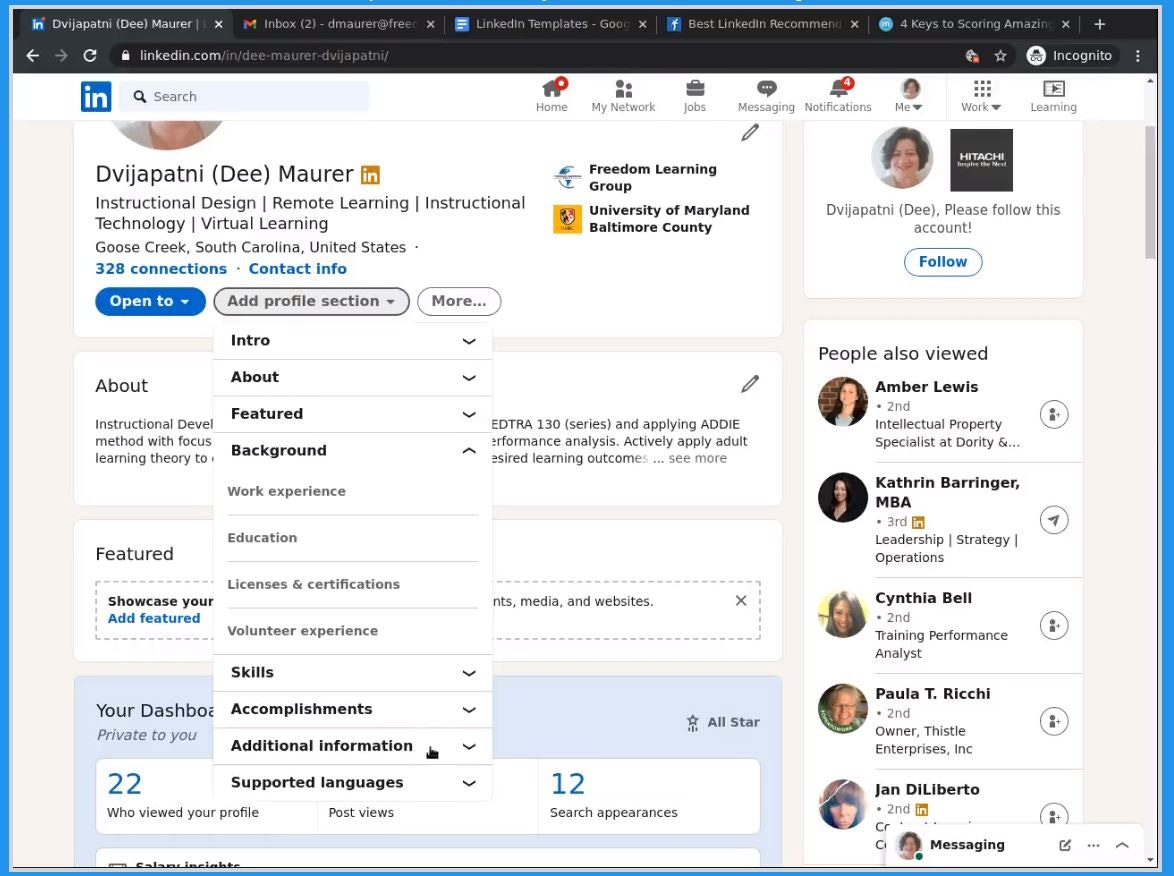Viewport: 1174px width, 876px height.
Task: Switch to 4 Keys to Scoring tab
Action: 974,24
